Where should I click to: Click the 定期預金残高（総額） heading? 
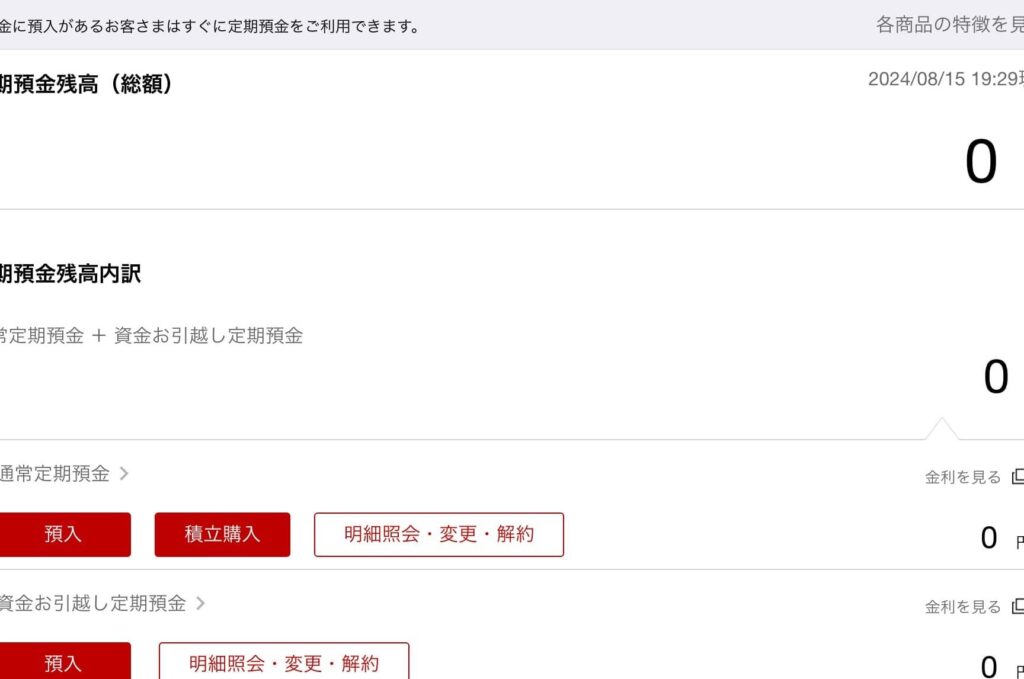click(86, 84)
